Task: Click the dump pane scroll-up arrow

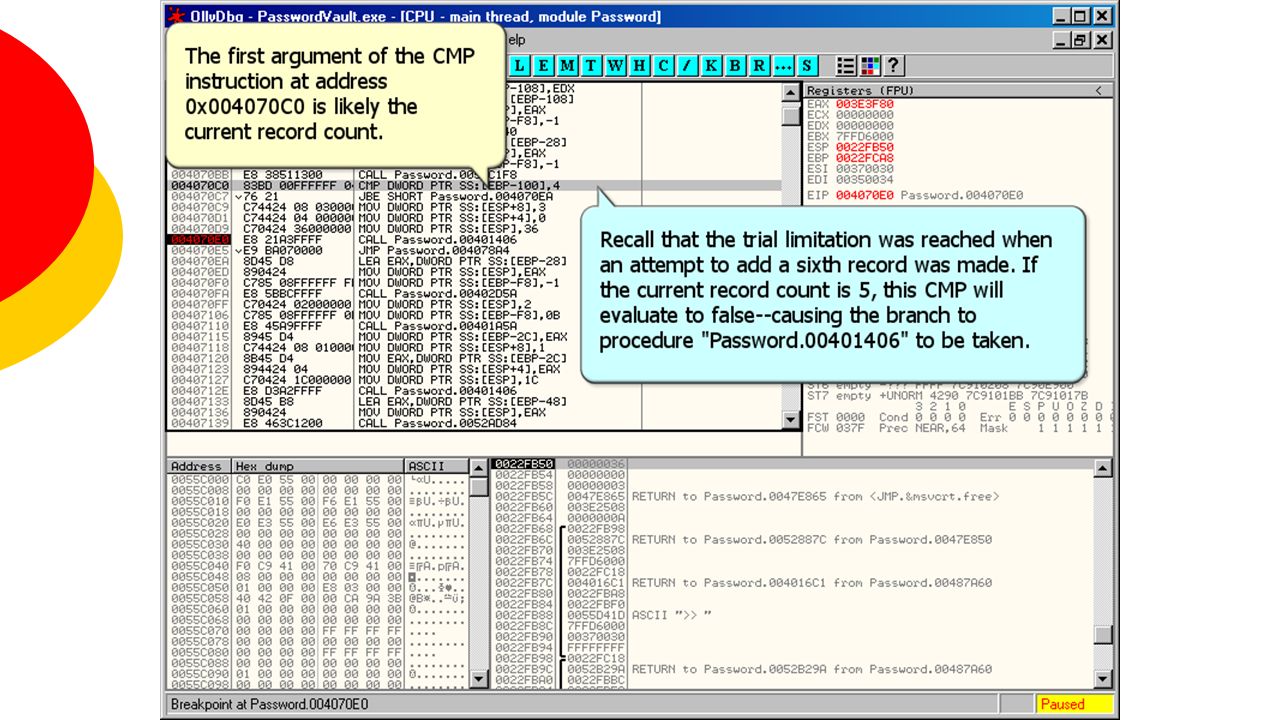Action: (479, 467)
